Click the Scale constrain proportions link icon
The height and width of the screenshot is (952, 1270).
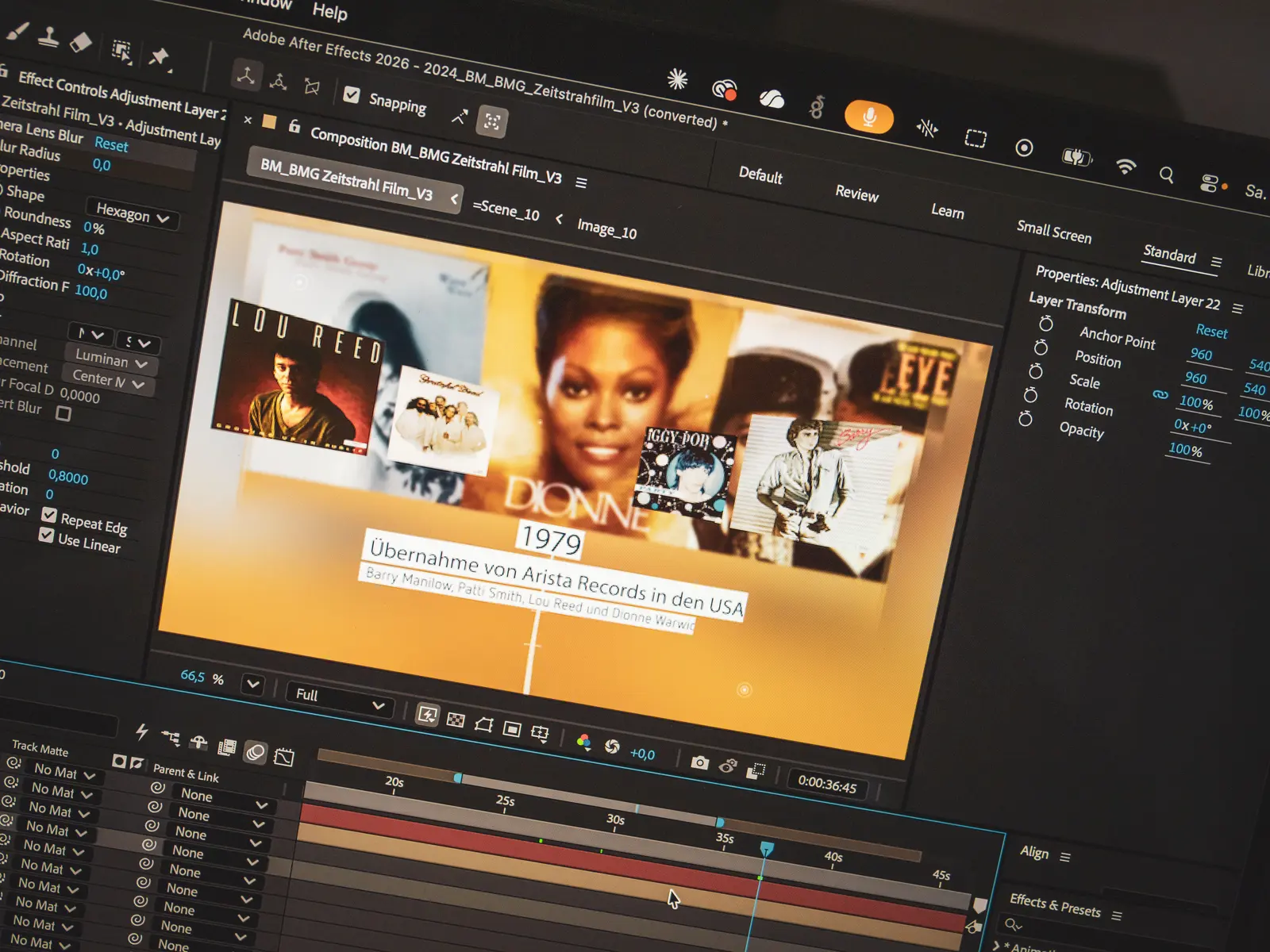[x=1160, y=394]
